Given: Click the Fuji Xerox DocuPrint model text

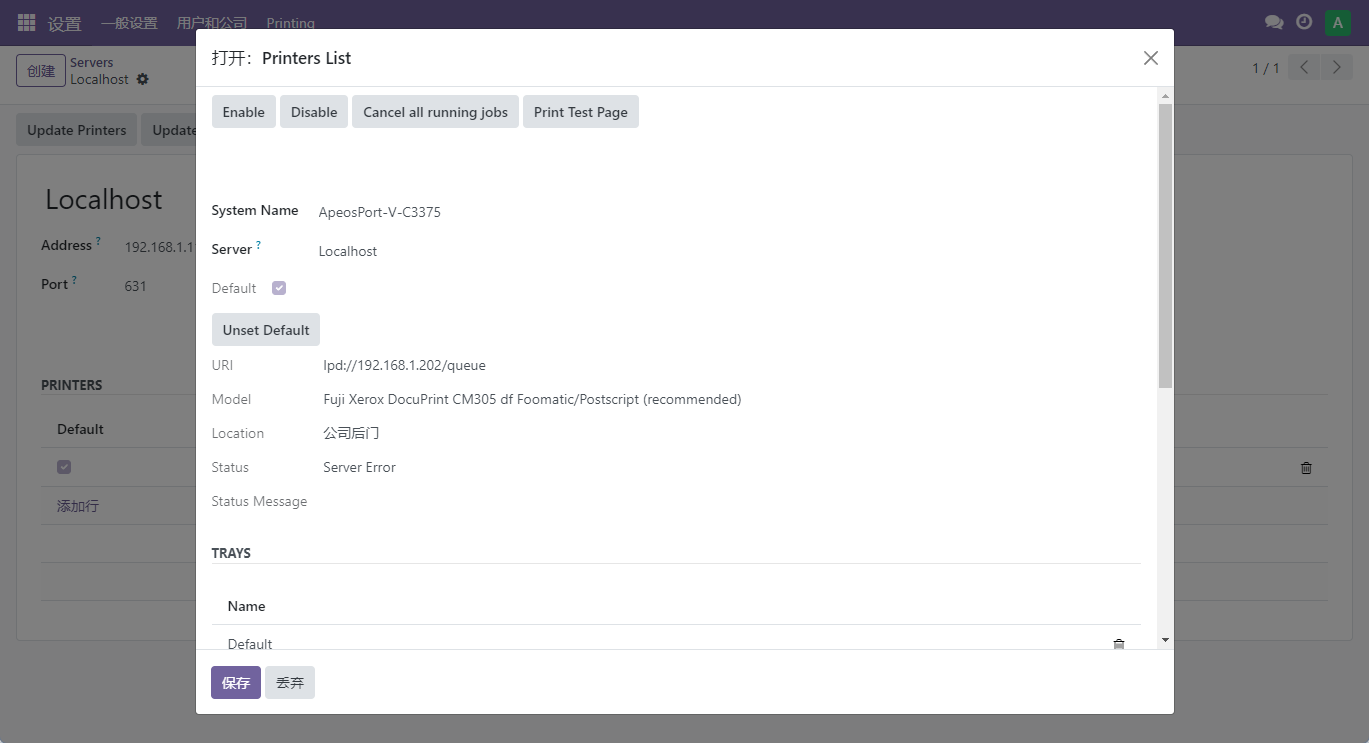Looking at the screenshot, I should [x=533, y=399].
